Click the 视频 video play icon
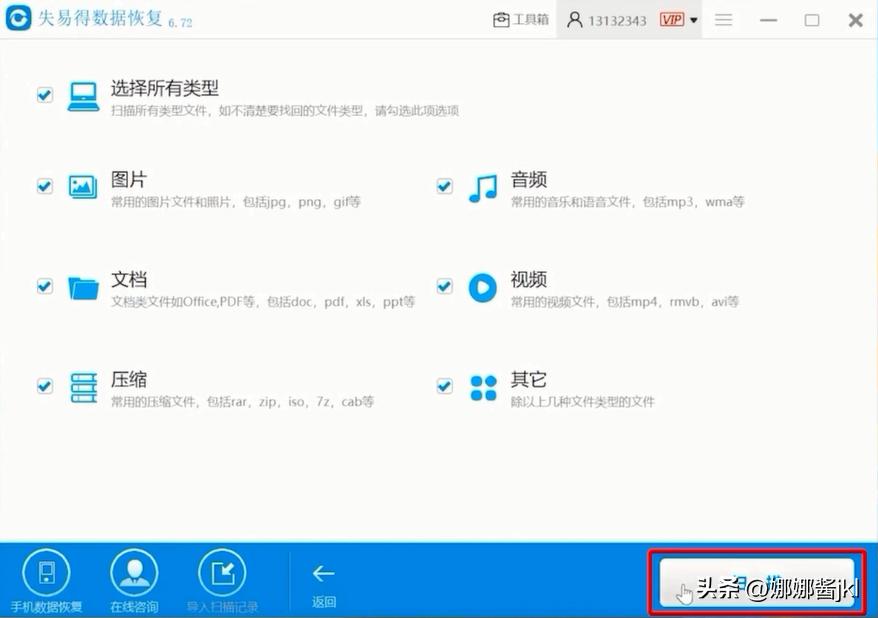Screen dimensions: 878x618 pyautogui.click(x=483, y=287)
